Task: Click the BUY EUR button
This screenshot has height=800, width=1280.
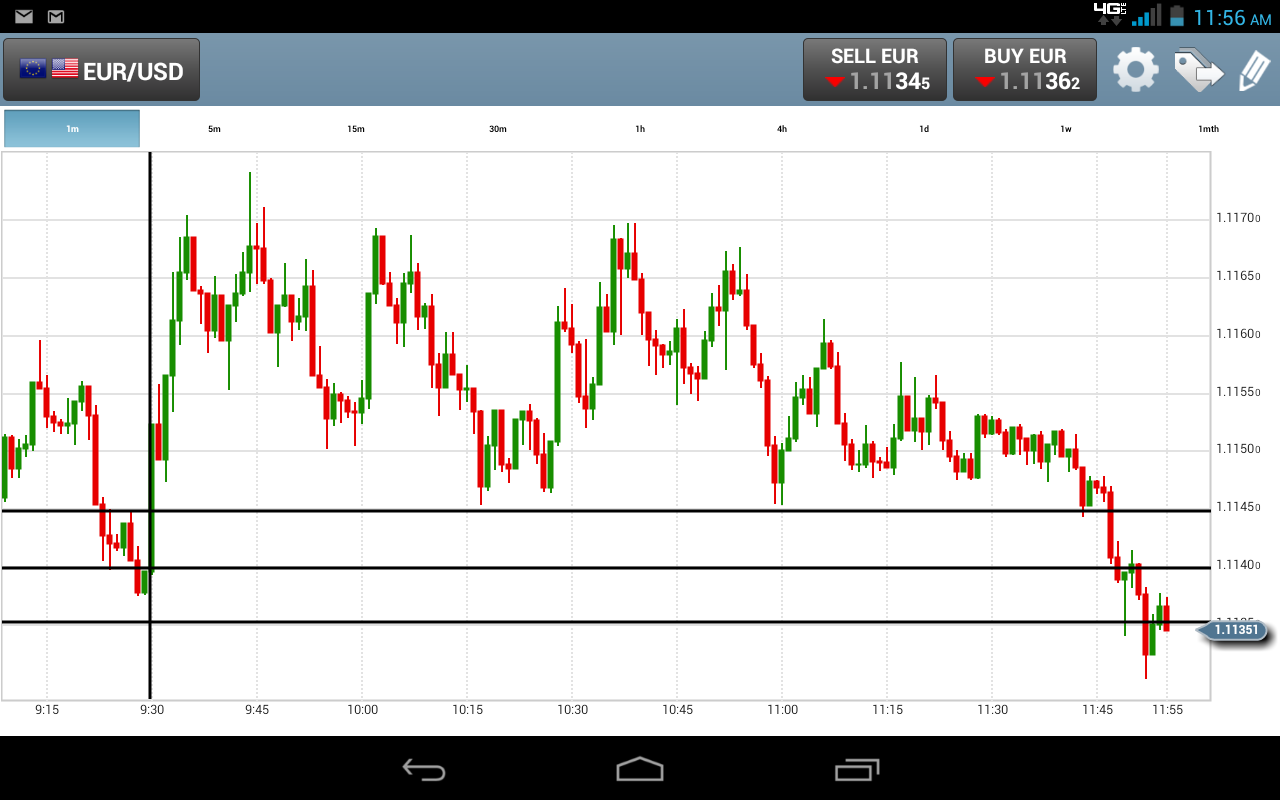Action: click(x=1025, y=70)
